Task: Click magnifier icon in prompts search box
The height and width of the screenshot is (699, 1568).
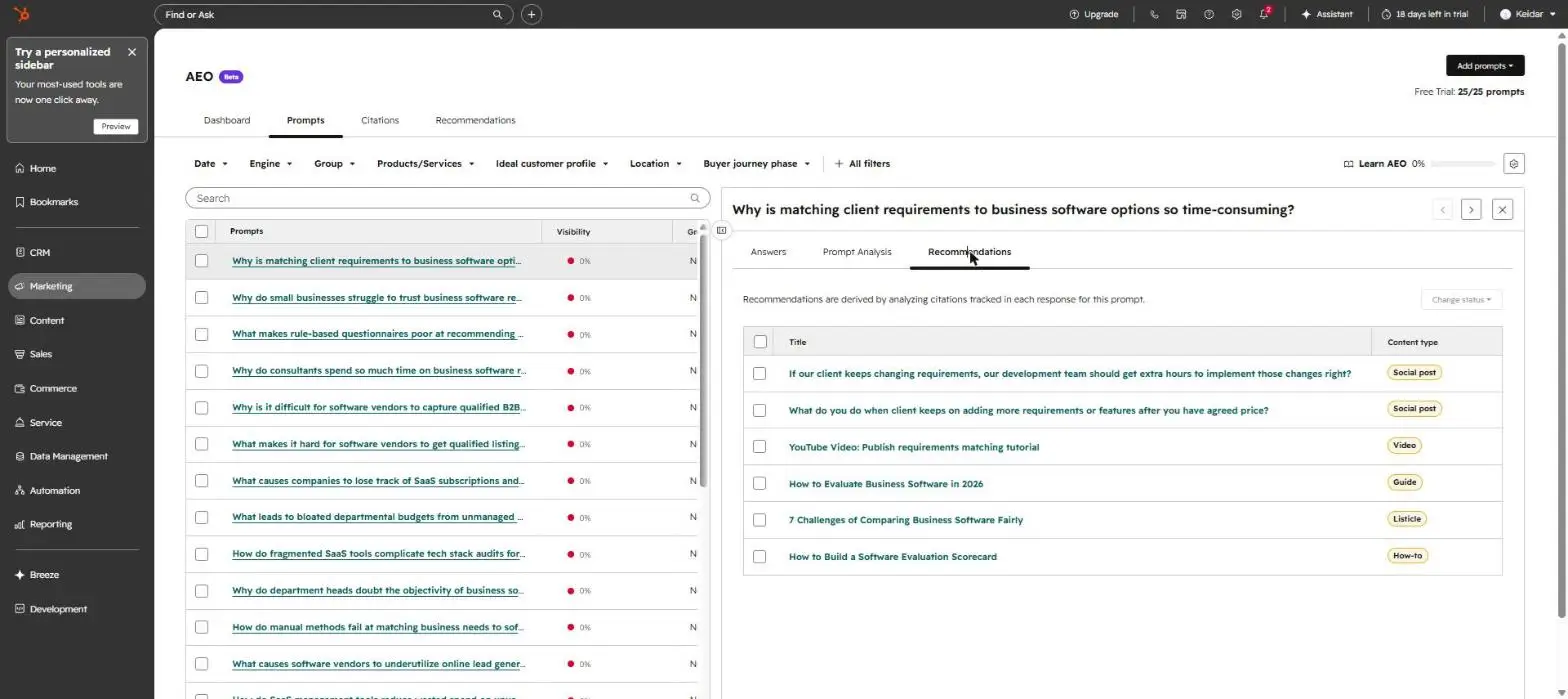Action: [695, 198]
